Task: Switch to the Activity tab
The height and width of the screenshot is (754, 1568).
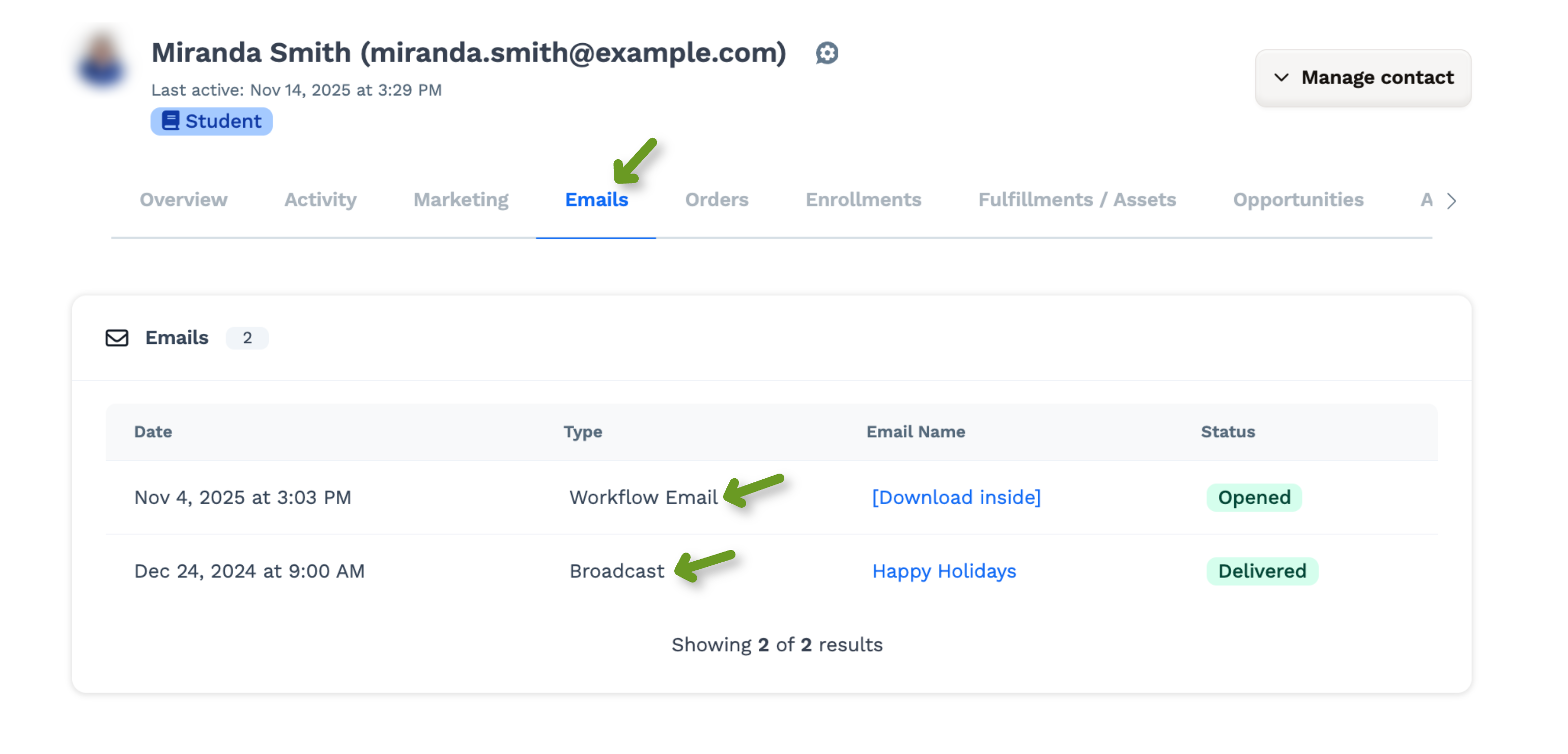Action: 320,199
